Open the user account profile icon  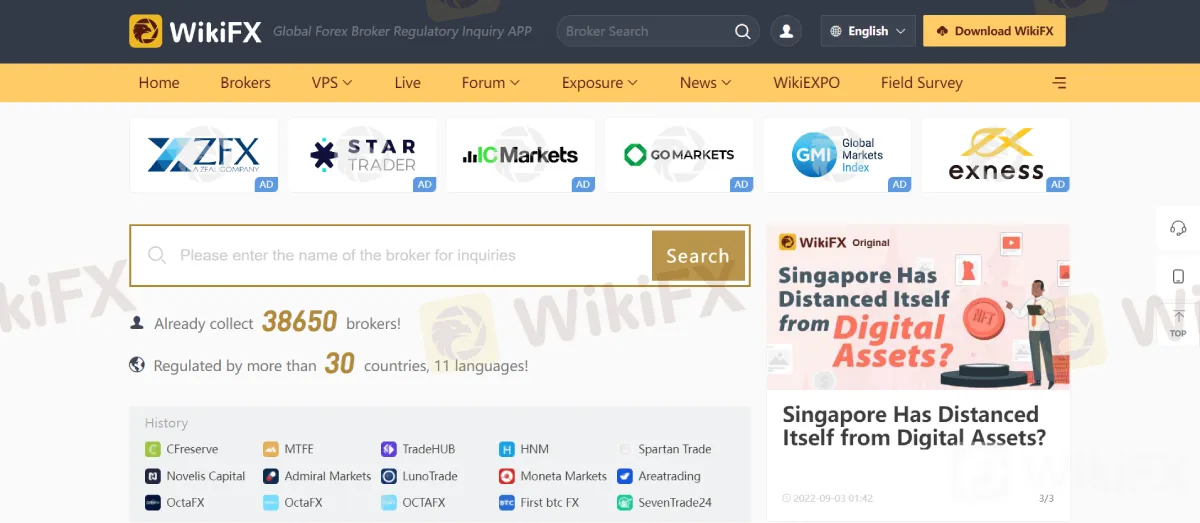(x=787, y=31)
